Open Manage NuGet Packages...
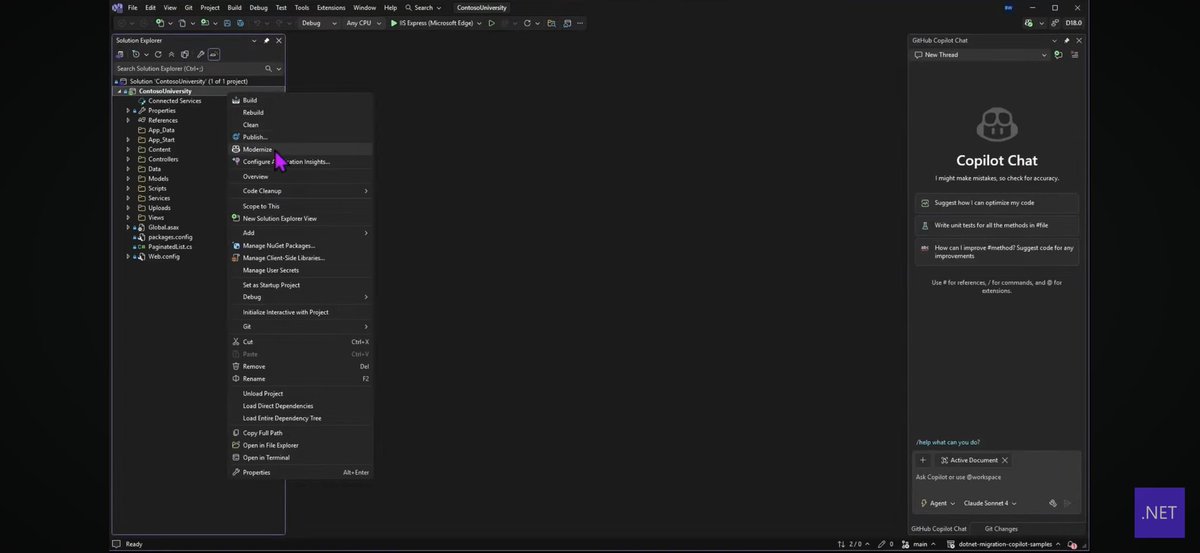 (x=300, y=245)
